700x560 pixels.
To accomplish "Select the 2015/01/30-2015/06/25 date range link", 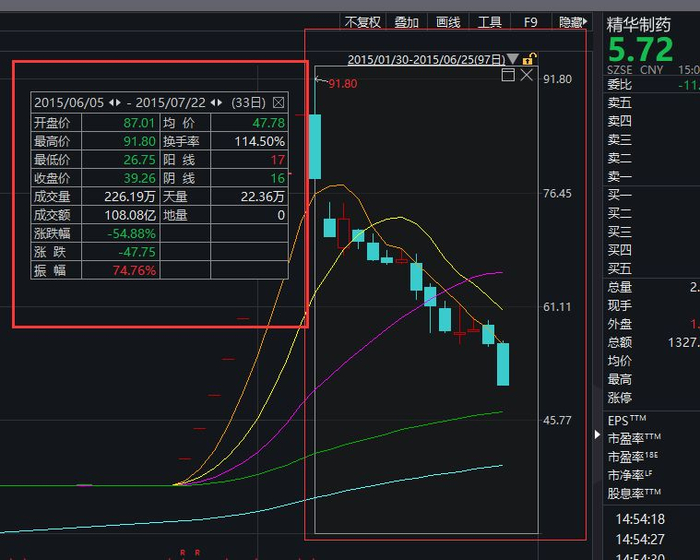I will tap(426, 59).
